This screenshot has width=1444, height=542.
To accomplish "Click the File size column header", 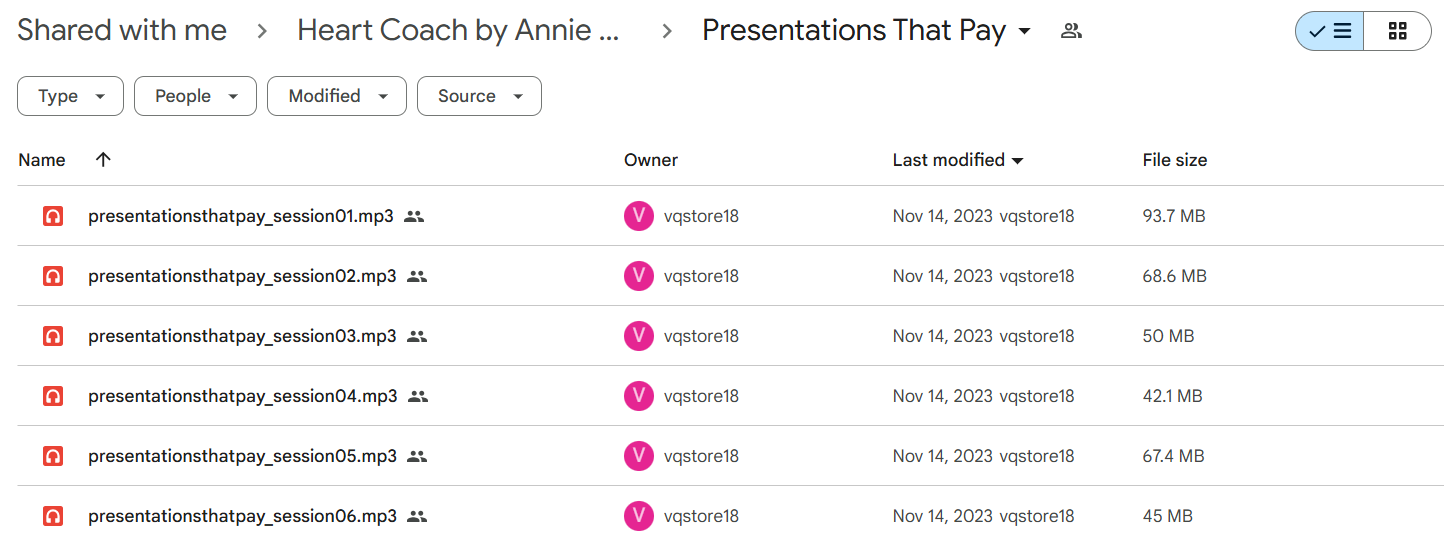I will click(1175, 160).
